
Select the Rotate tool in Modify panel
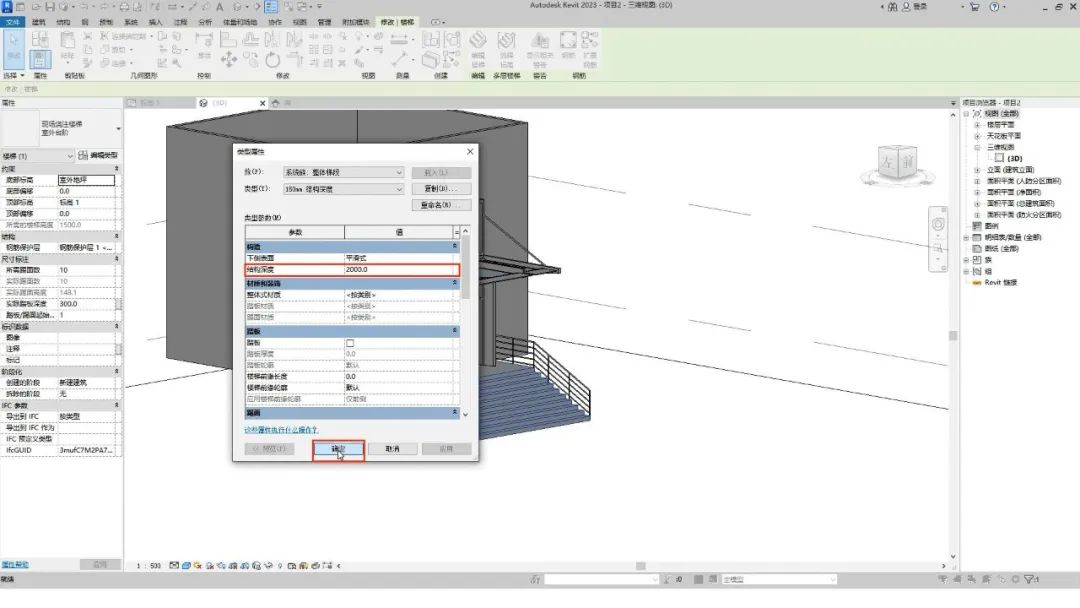tap(273, 60)
